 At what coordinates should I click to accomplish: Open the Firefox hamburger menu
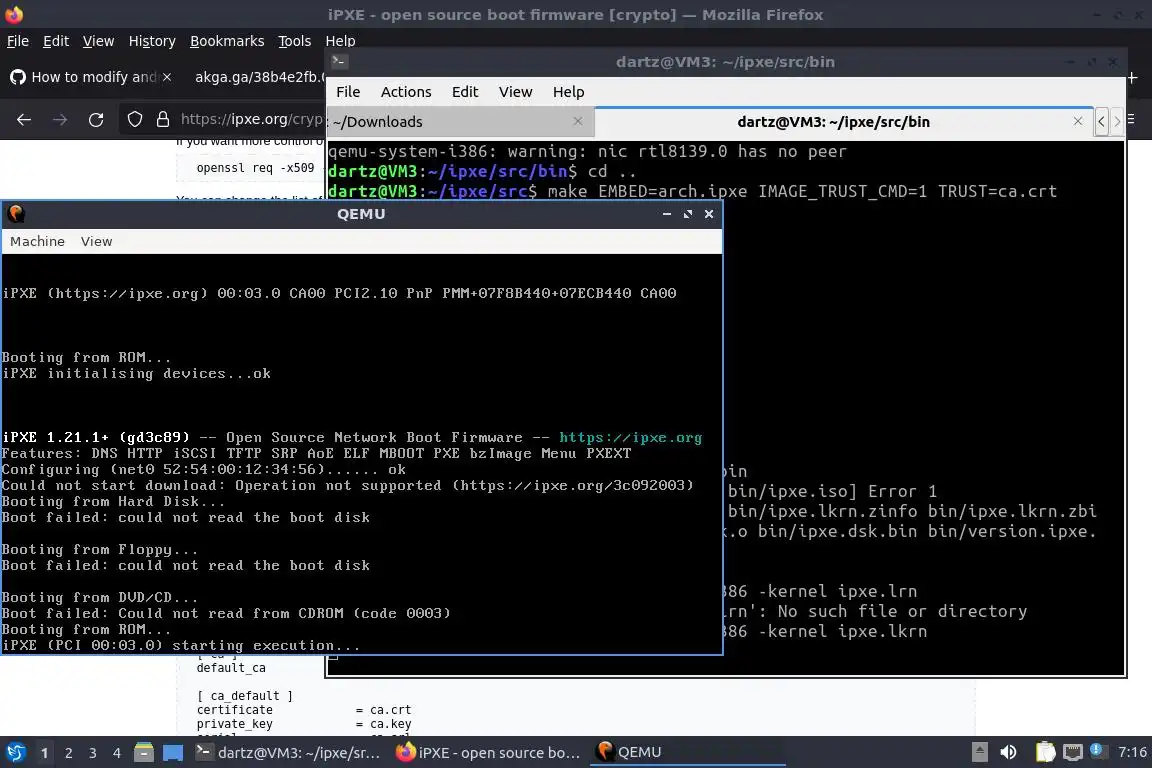click(1131, 119)
